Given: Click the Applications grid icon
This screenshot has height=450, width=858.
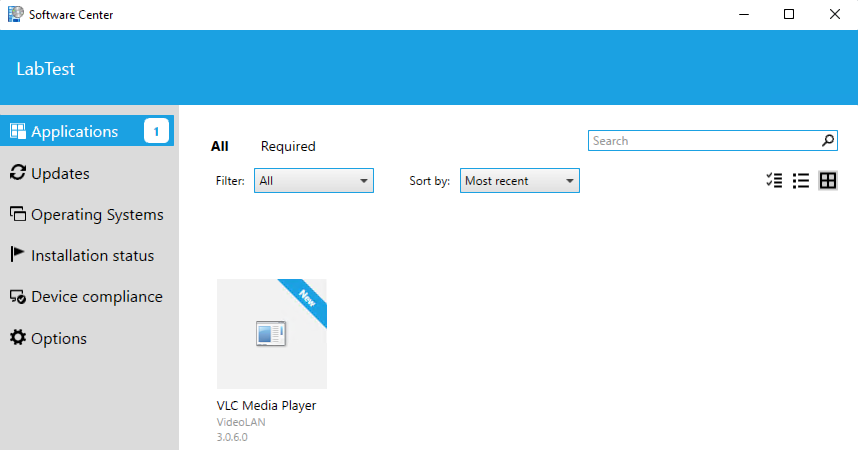Looking at the screenshot, I should tap(18, 131).
